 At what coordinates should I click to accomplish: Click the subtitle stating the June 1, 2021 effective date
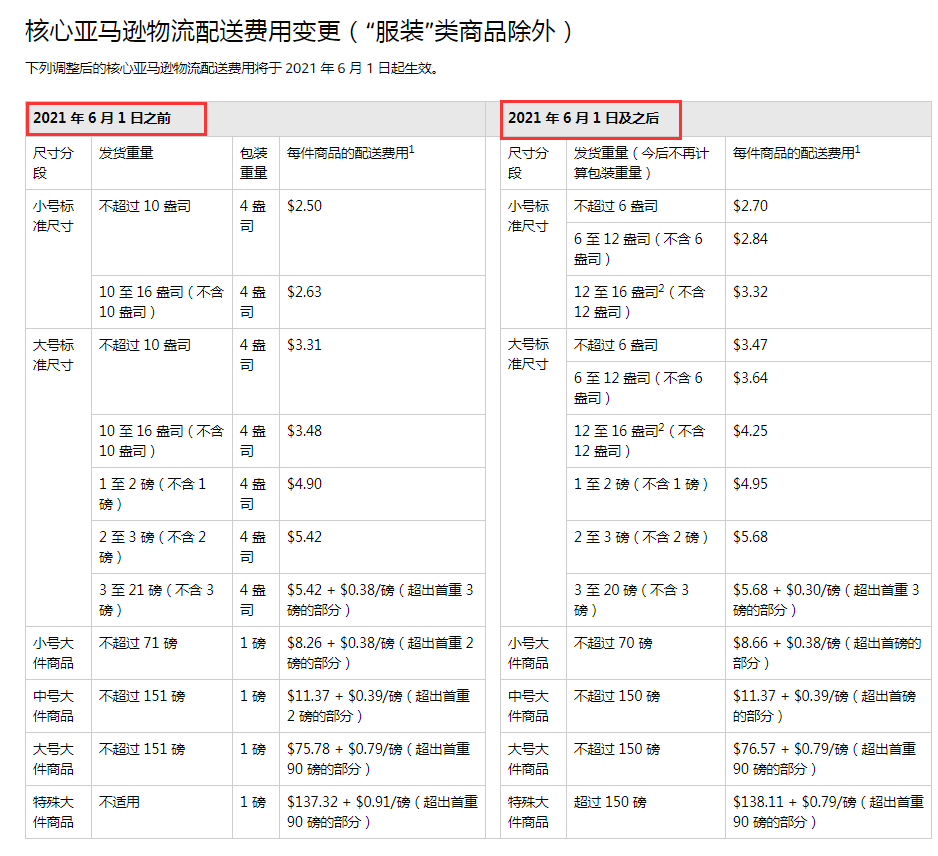coord(232,70)
